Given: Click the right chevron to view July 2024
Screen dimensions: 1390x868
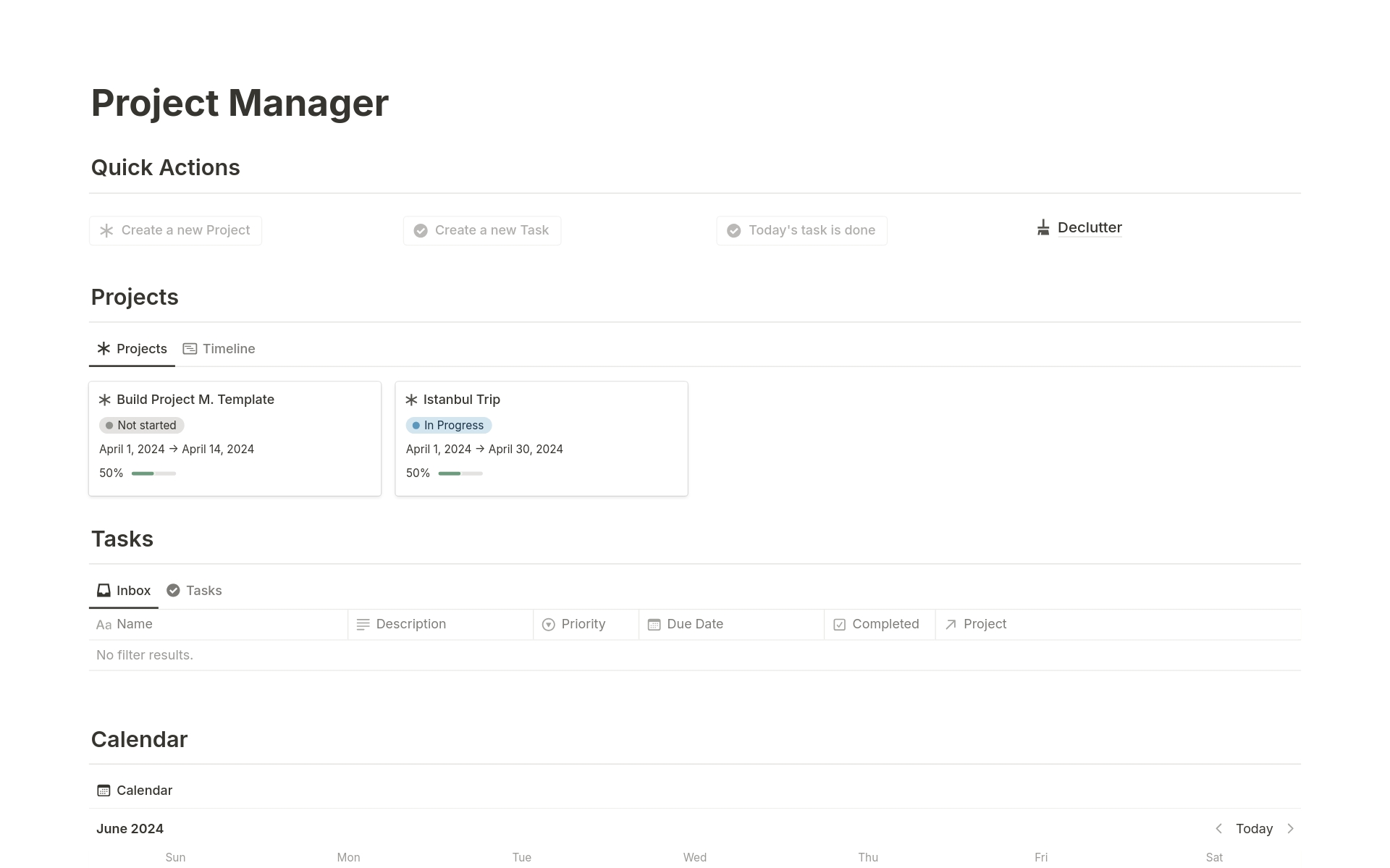Looking at the screenshot, I should (1291, 828).
